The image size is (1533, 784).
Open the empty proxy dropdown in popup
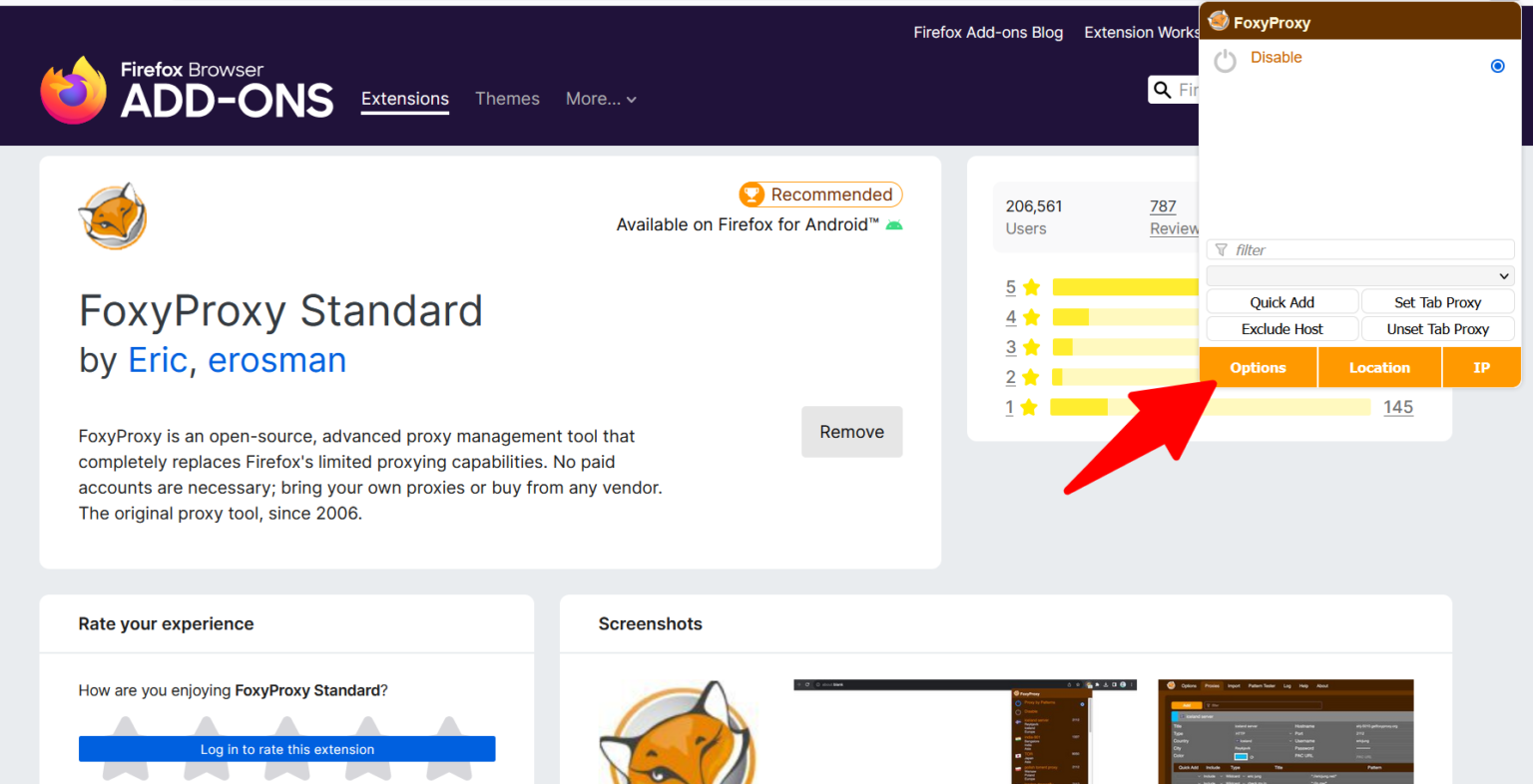coord(1359,275)
